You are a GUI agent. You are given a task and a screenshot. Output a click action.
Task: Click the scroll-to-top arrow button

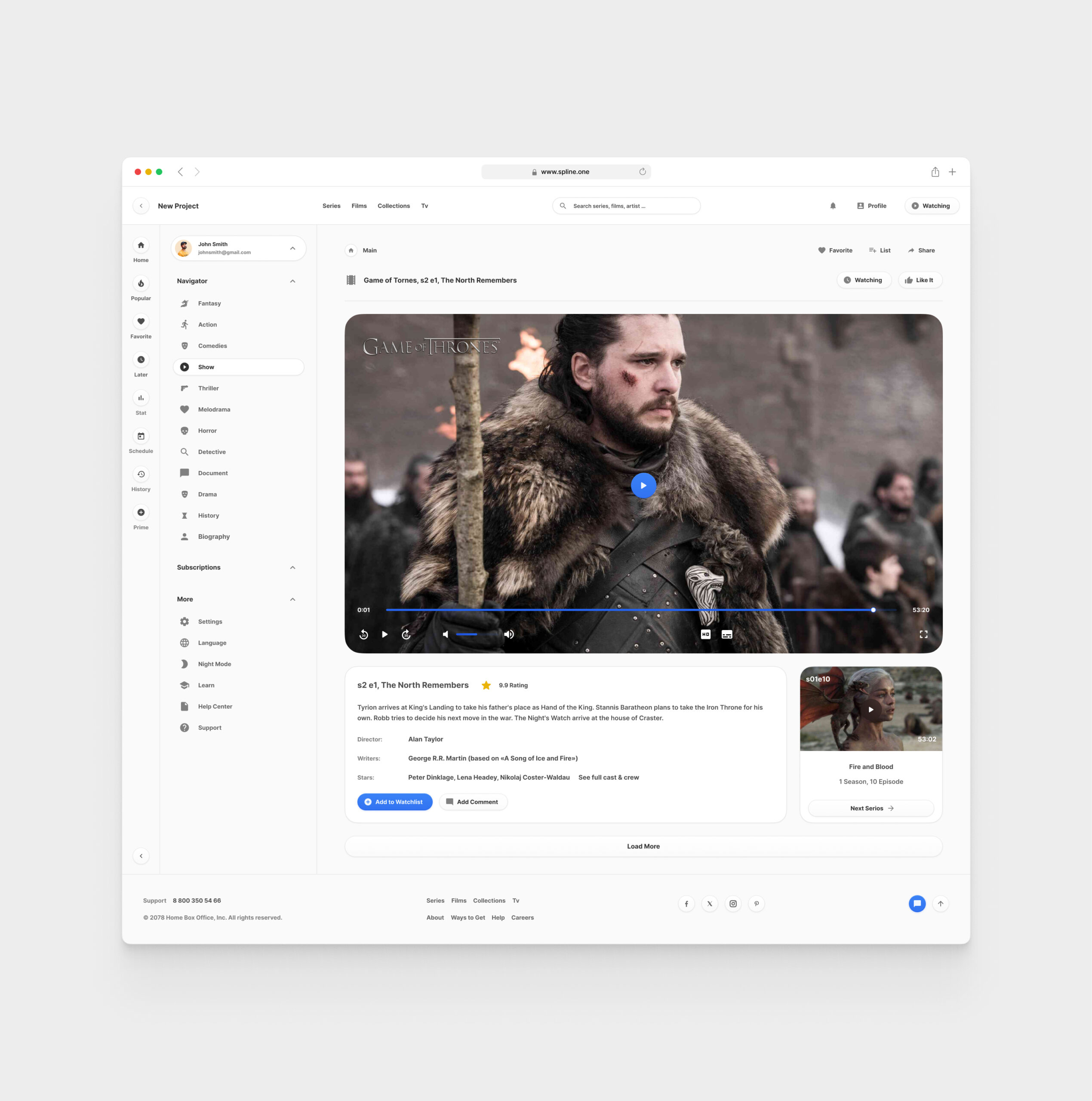(x=941, y=903)
